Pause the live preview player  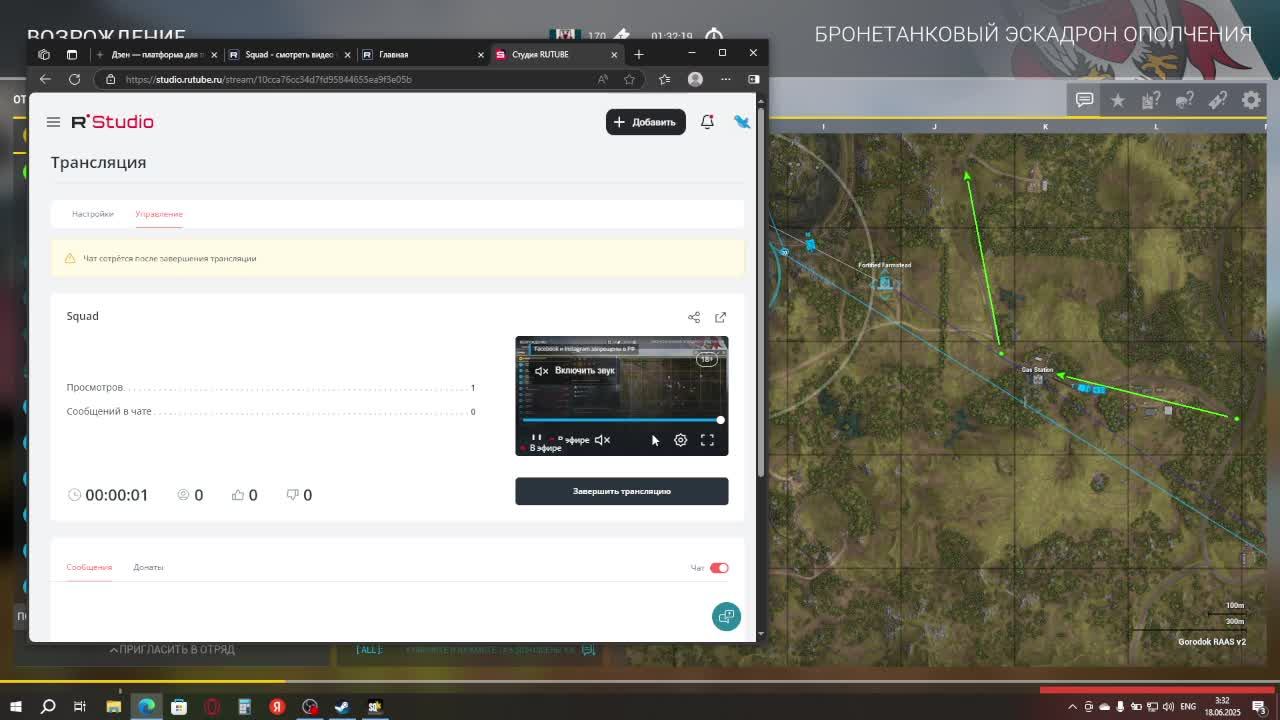tap(536, 438)
